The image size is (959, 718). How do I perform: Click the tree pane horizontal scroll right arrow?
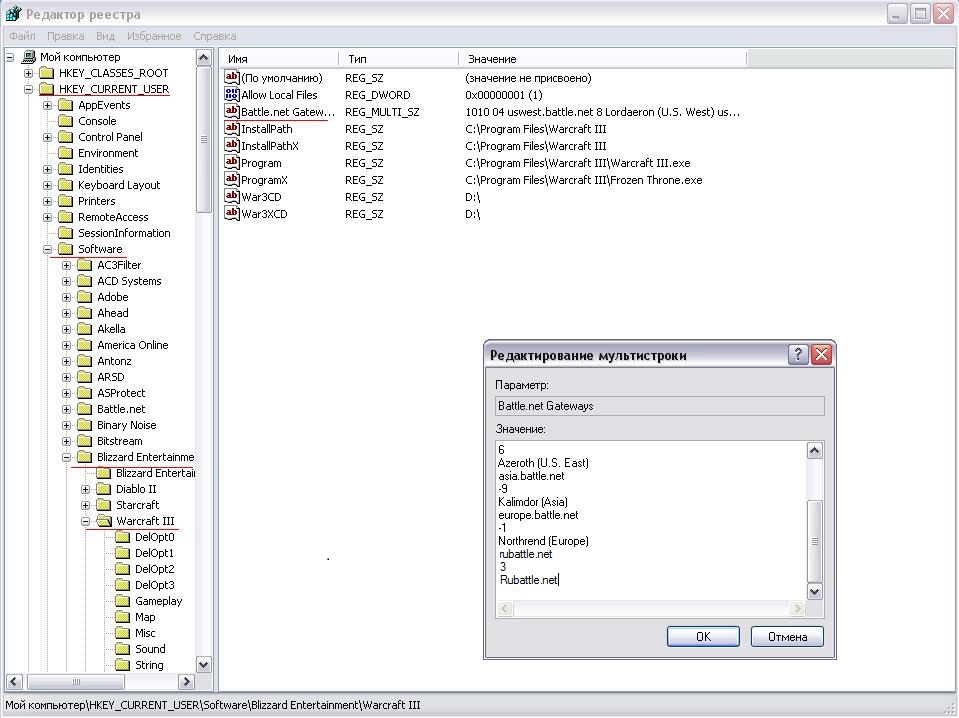click(x=187, y=681)
